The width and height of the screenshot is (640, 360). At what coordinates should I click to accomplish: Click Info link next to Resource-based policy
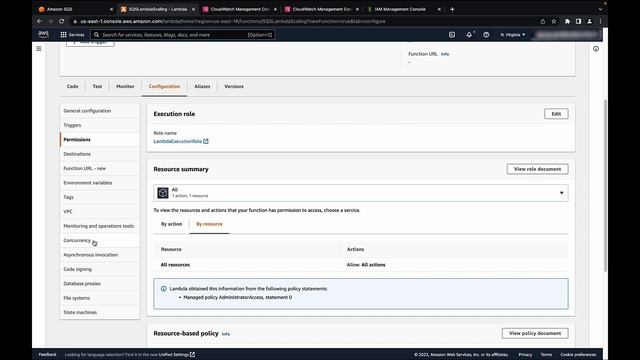(x=226, y=334)
